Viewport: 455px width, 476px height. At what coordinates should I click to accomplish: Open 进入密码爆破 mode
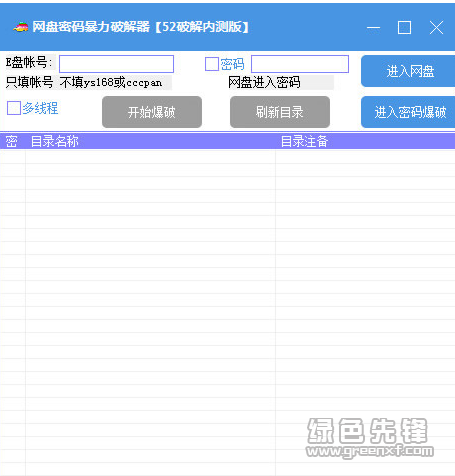pos(408,112)
